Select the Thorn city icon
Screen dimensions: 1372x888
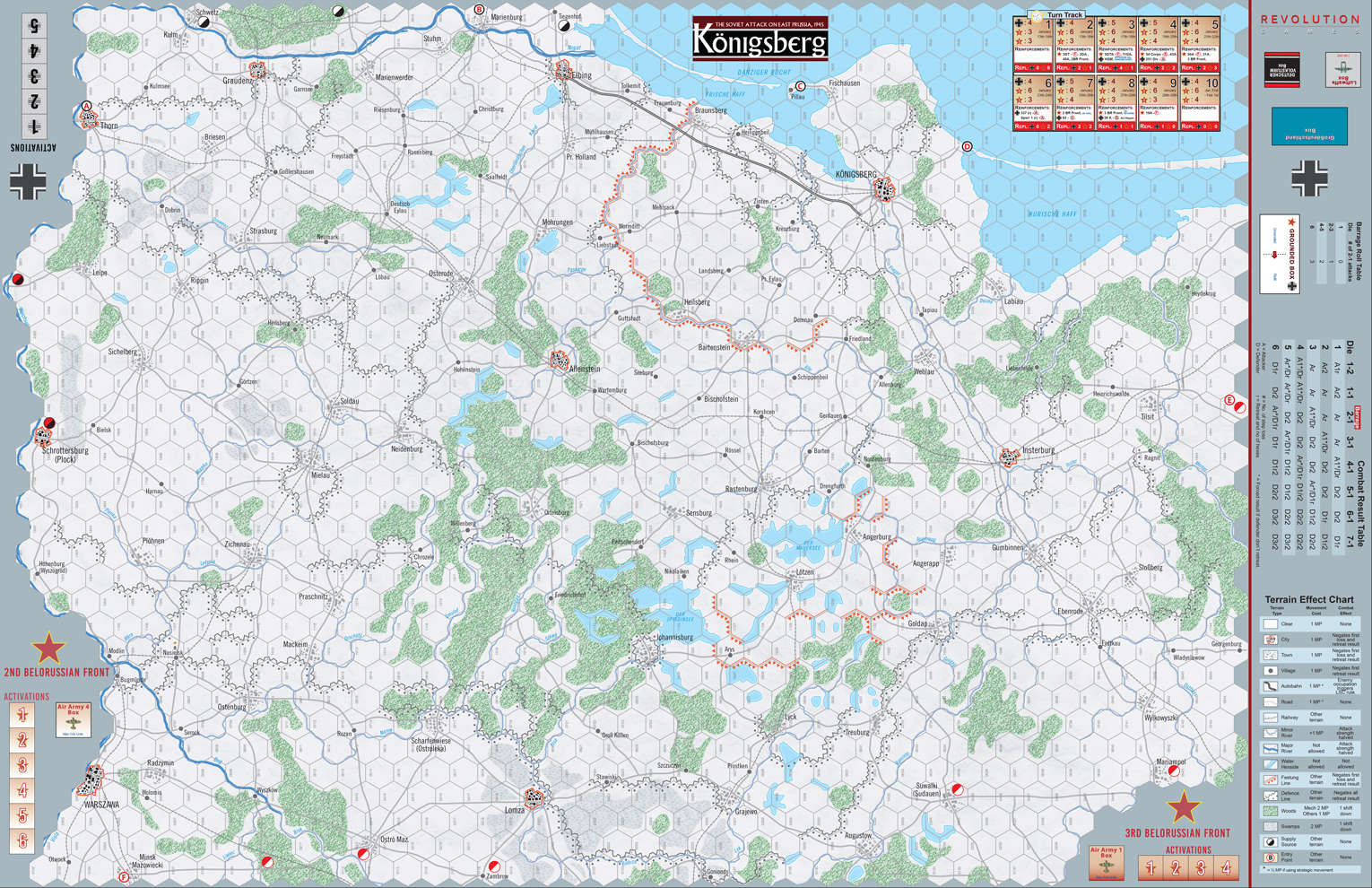(90, 120)
